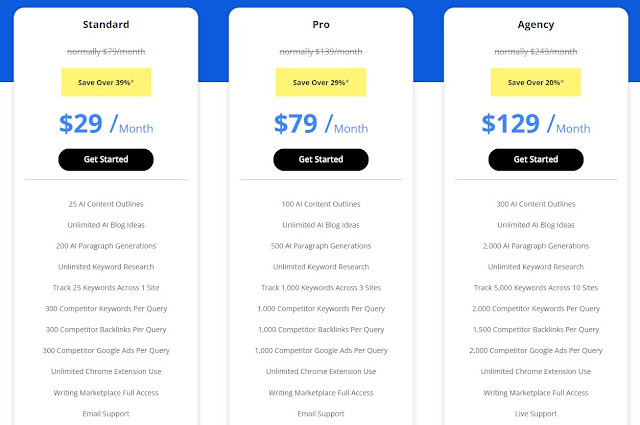Click Get Started under Standard plan
This screenshot has width=640, height=425.
[x=106, y=160]
